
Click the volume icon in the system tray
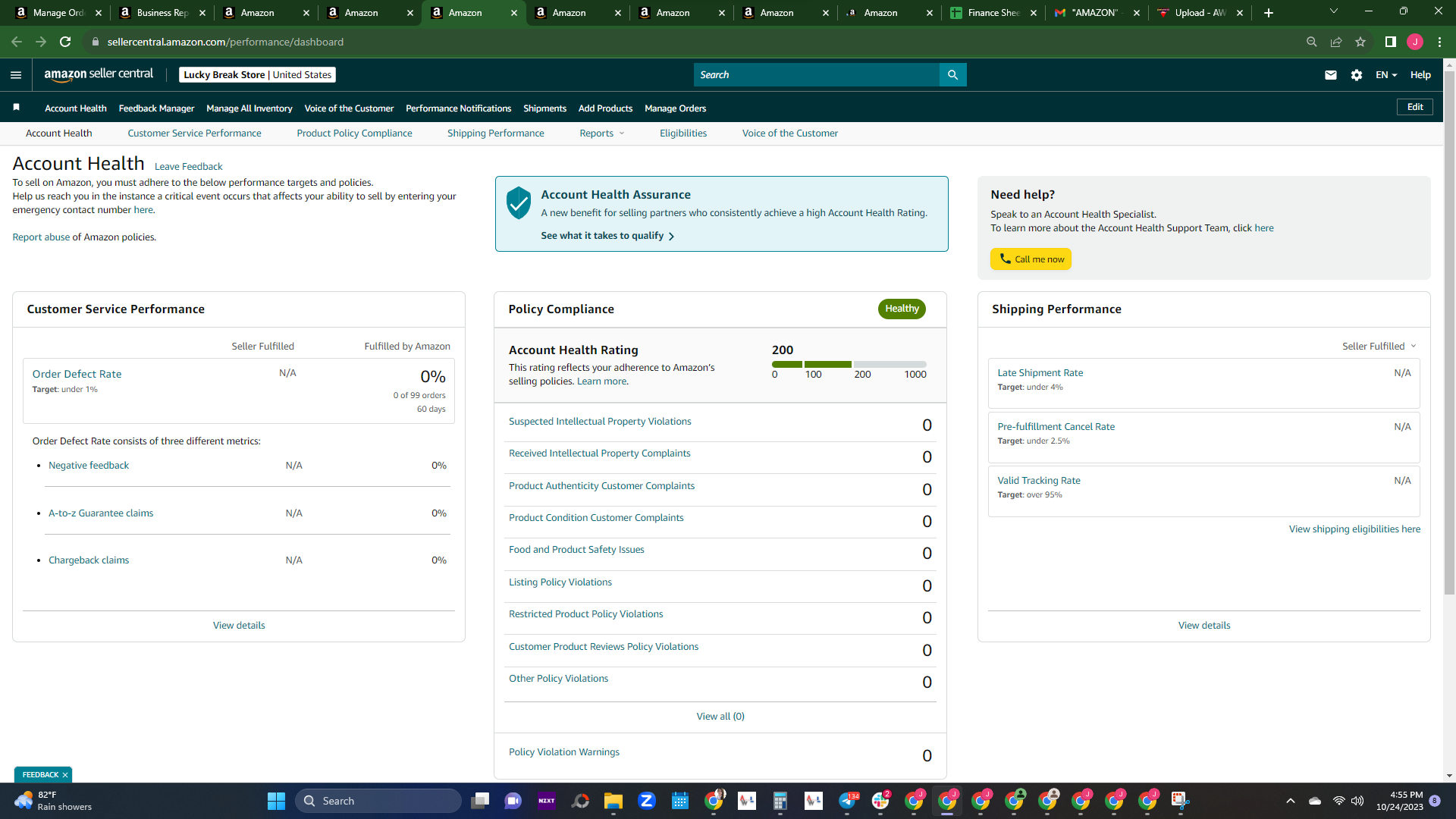click(1357, 801)
